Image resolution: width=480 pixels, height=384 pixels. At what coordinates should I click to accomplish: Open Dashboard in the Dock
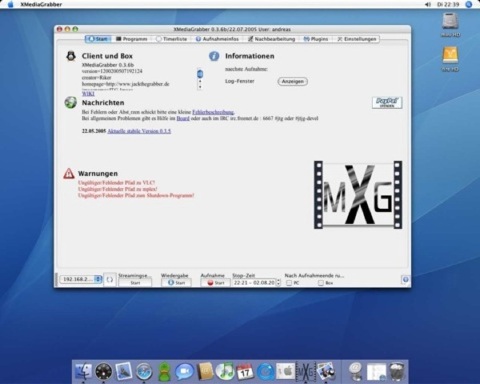[104, 371]
